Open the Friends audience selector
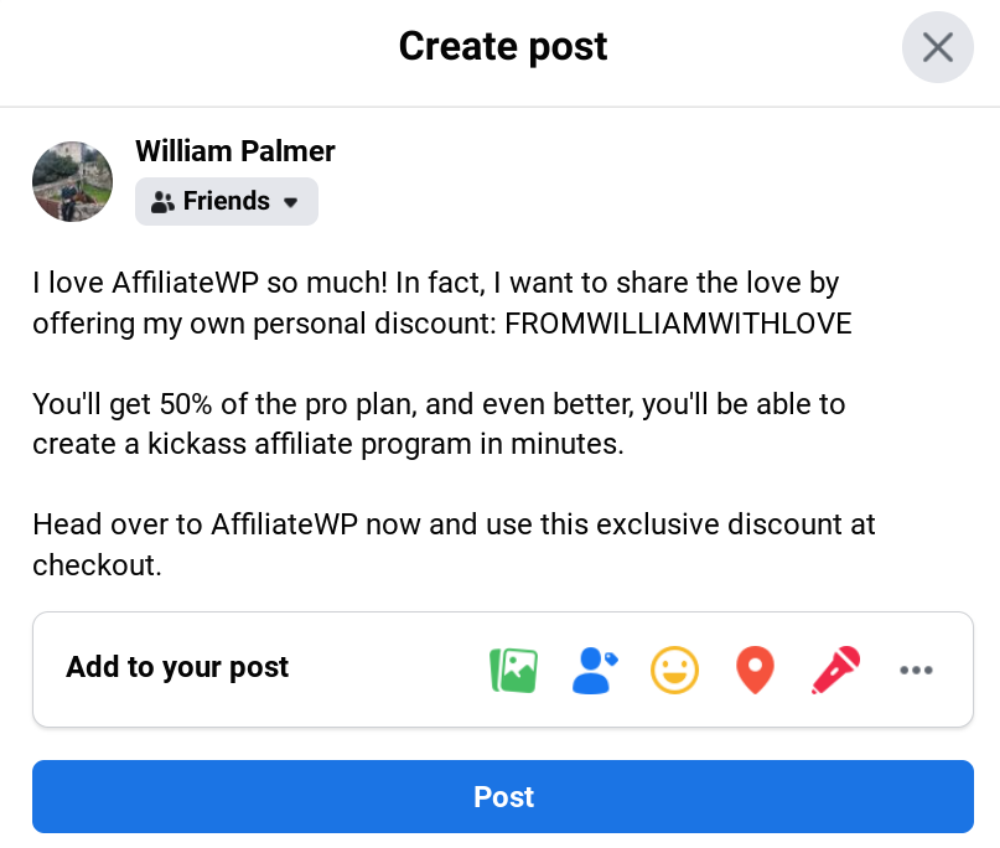The image size is (1000, 848). [x=226, y=201]
